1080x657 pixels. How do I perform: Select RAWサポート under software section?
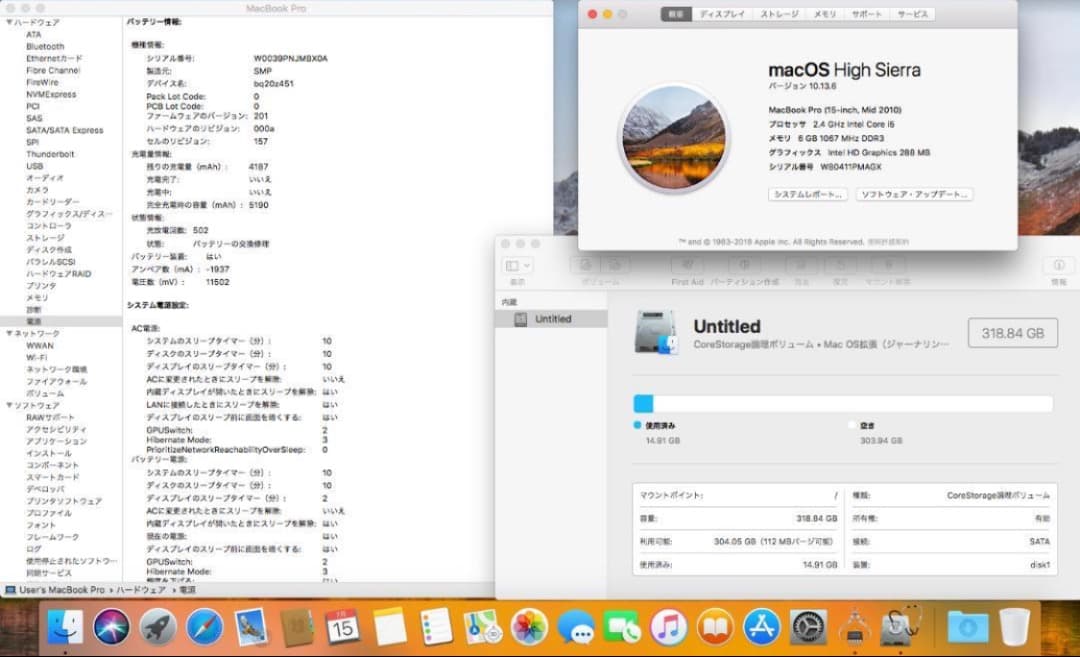tap(50, 417)
